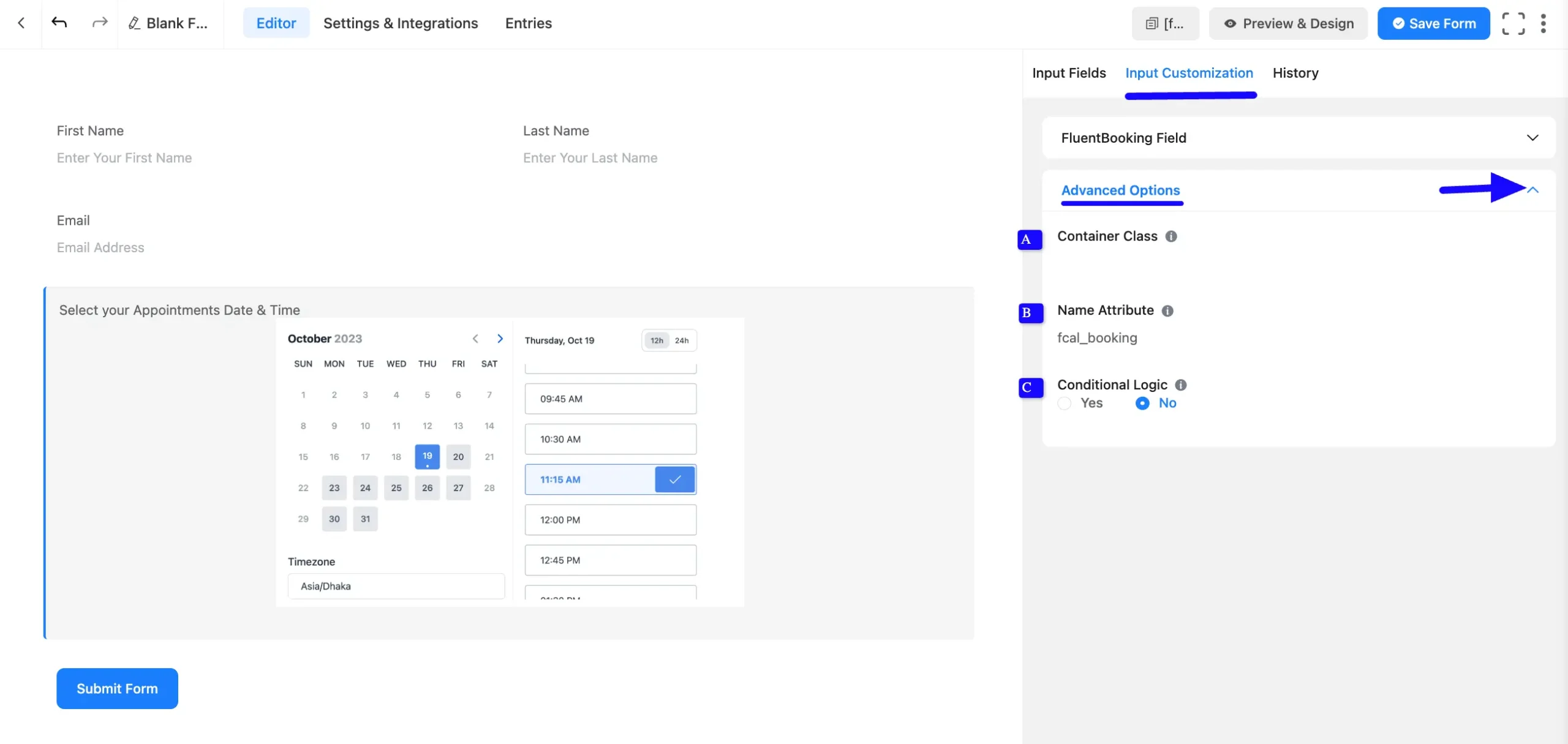Open the three-dot more options menu

point(1543,24)
